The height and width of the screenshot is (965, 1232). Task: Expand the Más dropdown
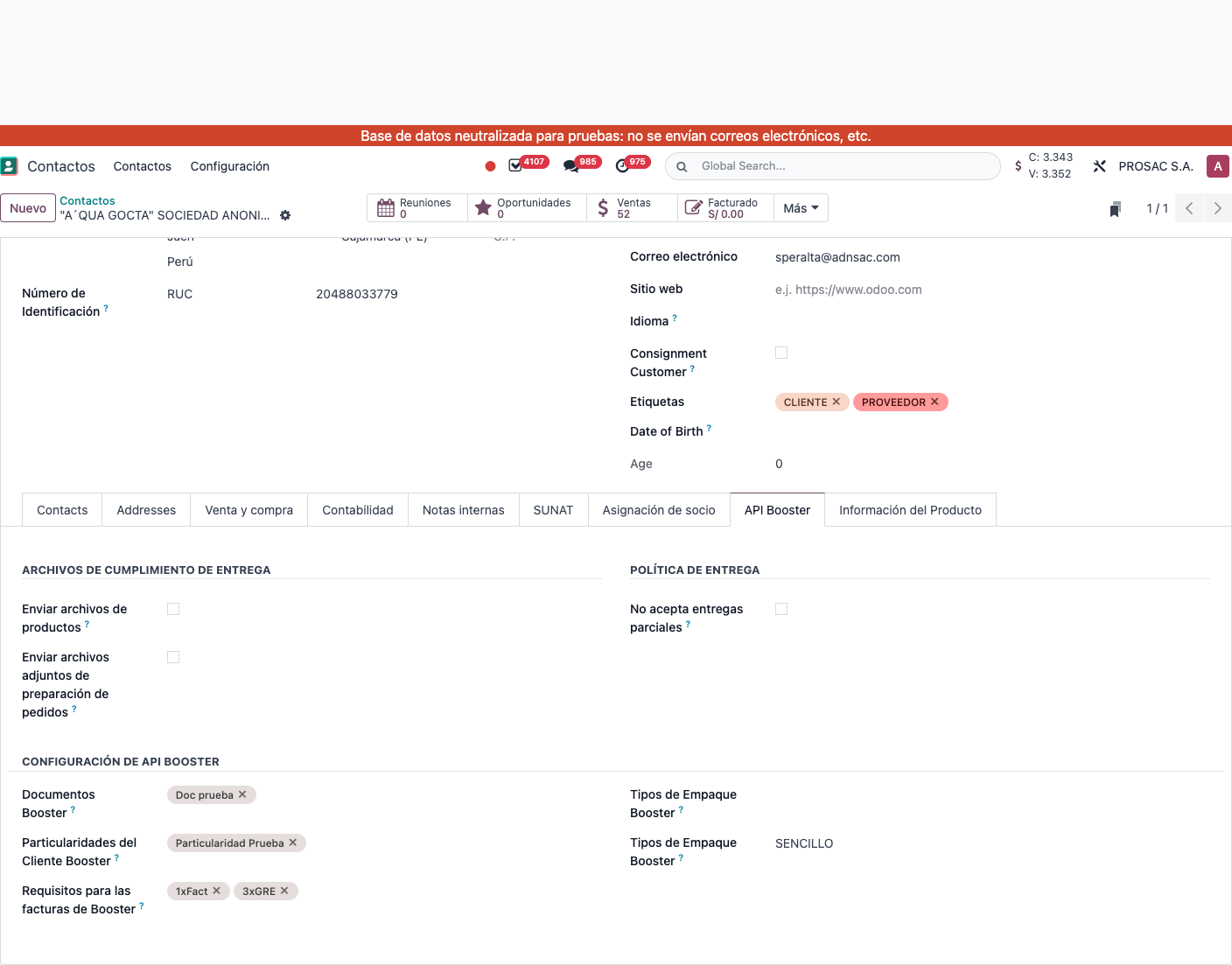tap(801, 208)
